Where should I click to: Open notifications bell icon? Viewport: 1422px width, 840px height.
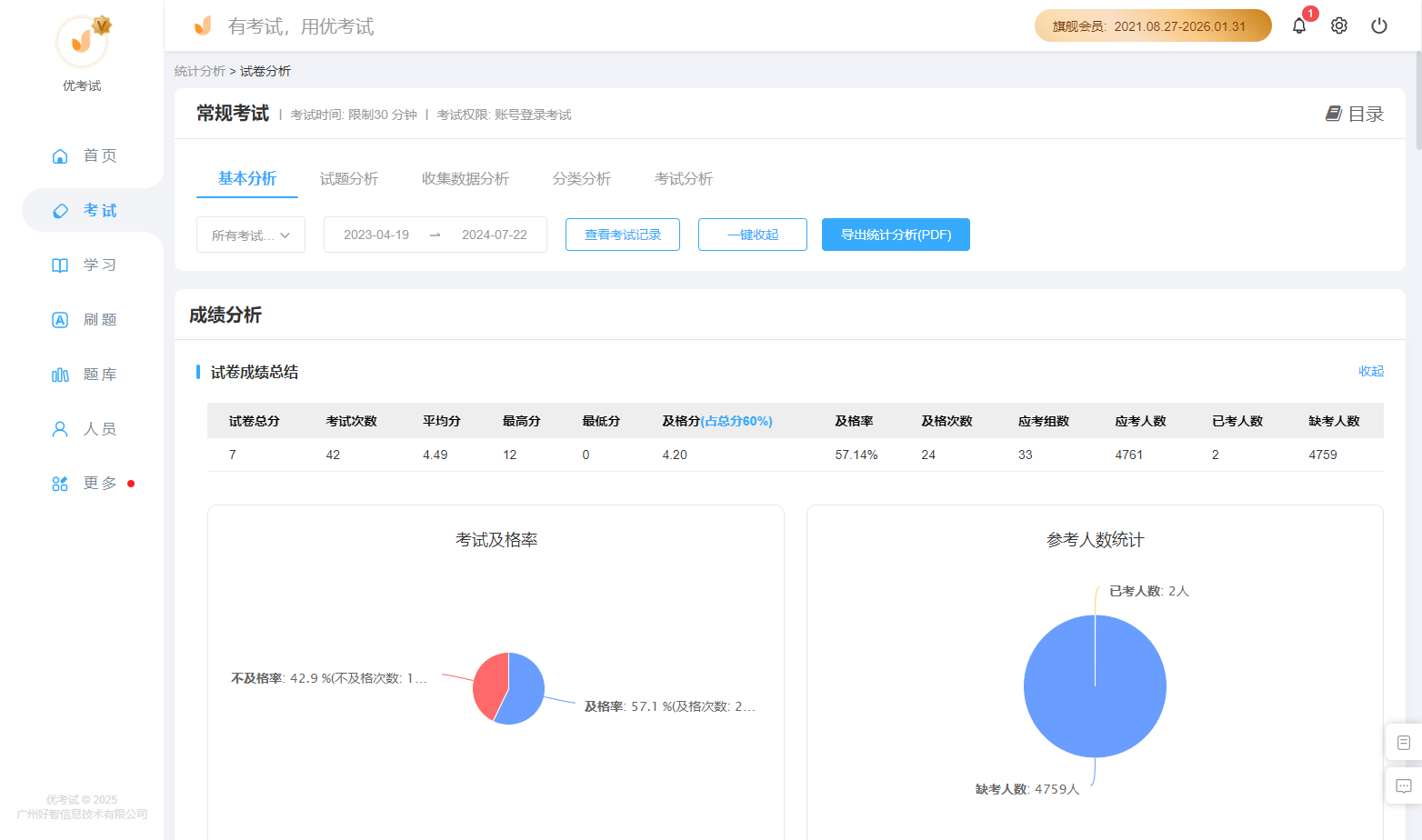click(x=1299, y=25)
